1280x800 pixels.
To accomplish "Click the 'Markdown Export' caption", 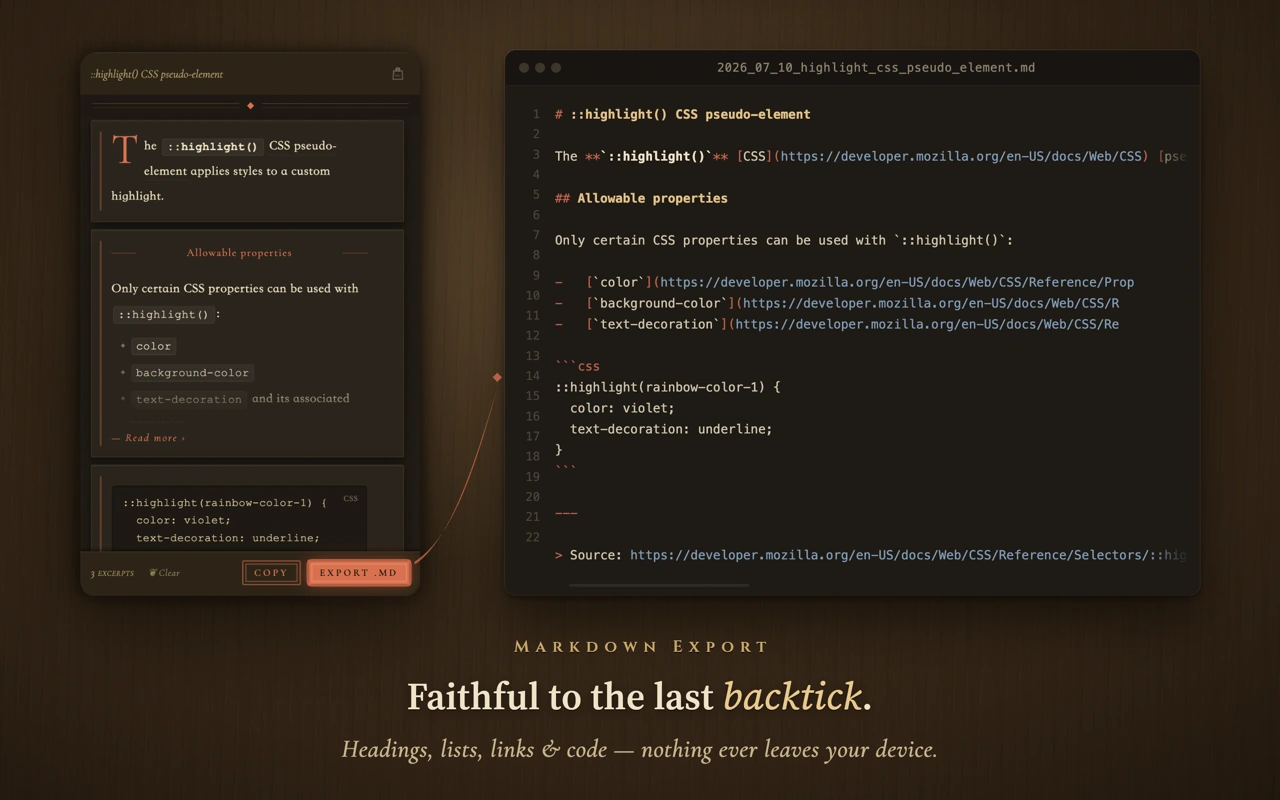I will (x=641, y=646).
